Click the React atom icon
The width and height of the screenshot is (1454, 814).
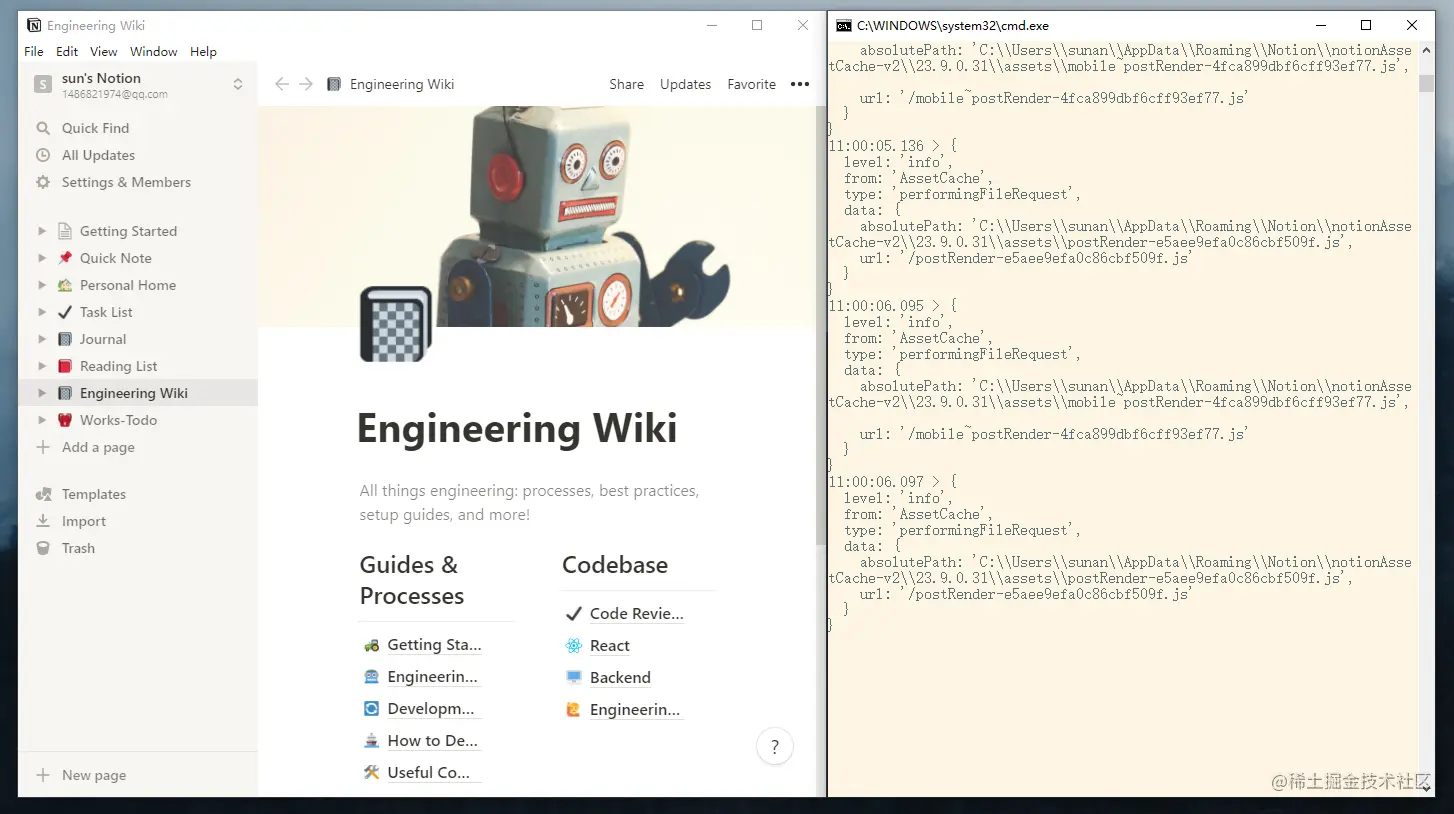click(x=573, y=646)
